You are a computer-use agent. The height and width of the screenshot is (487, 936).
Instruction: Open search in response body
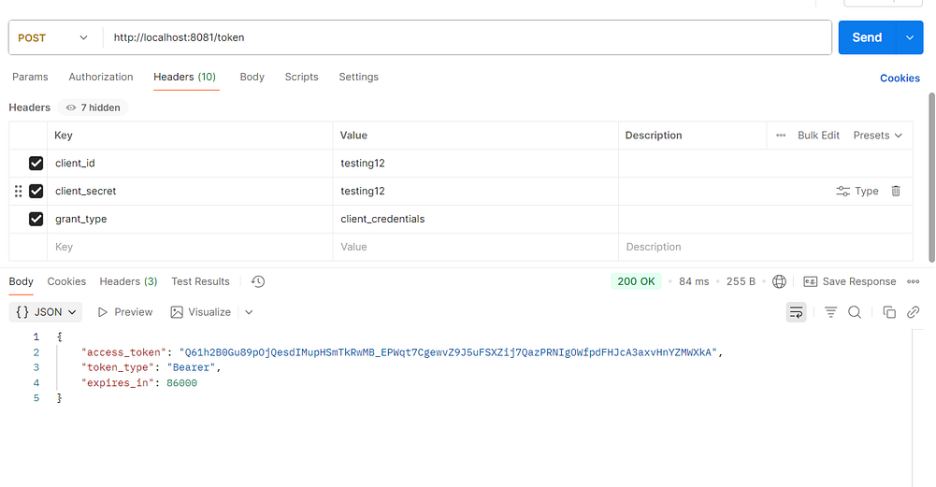[x=855, y=312]
